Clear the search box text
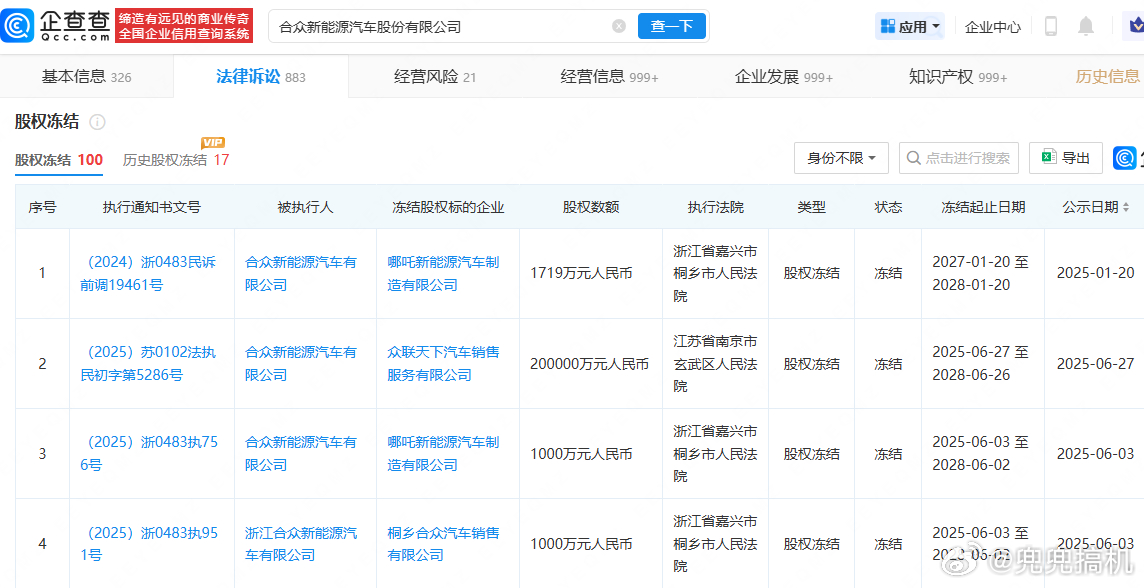This screenshot has height=588, width=1144. [619, 26]
